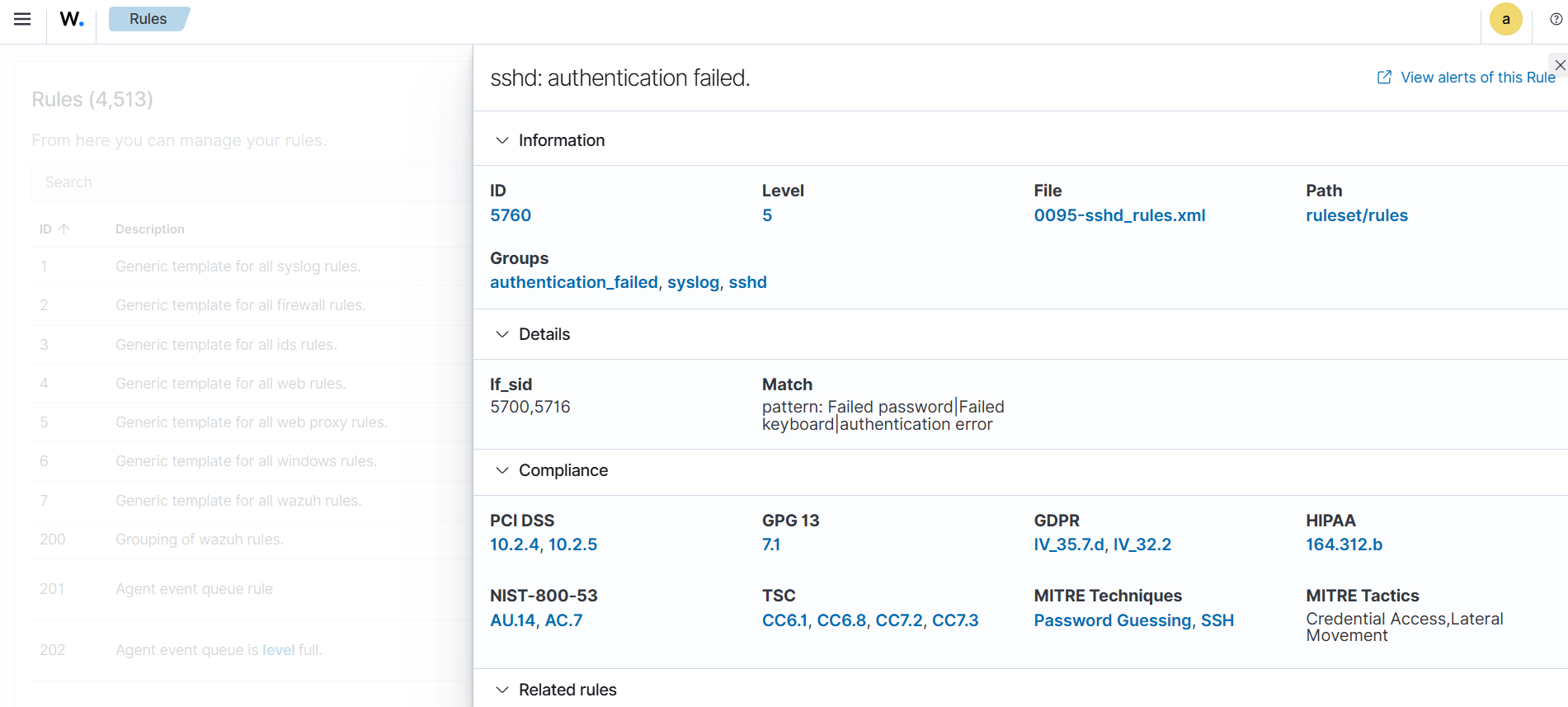Open the help icon in header

pos(1556,19)
